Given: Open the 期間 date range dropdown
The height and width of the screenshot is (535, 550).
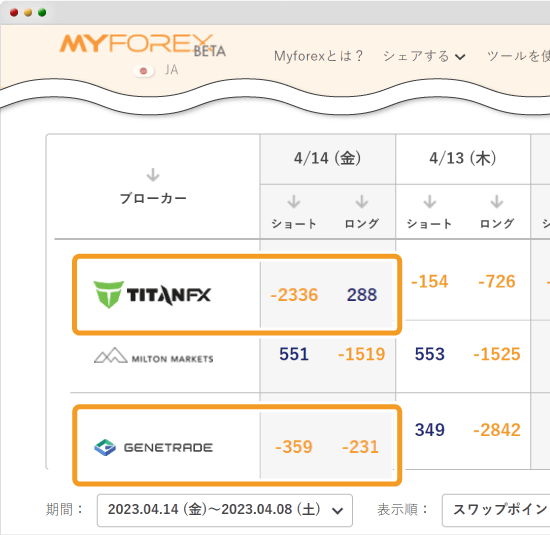Looking at the screenshot, I should (x=225, y=510).
